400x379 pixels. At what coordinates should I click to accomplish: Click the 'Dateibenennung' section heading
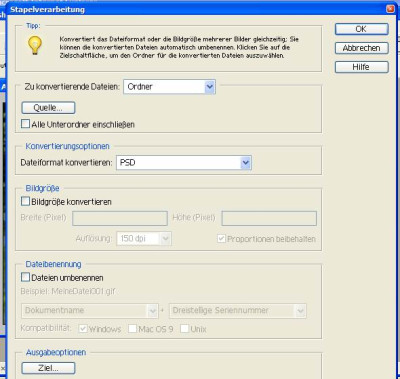(x=53, y=264)
